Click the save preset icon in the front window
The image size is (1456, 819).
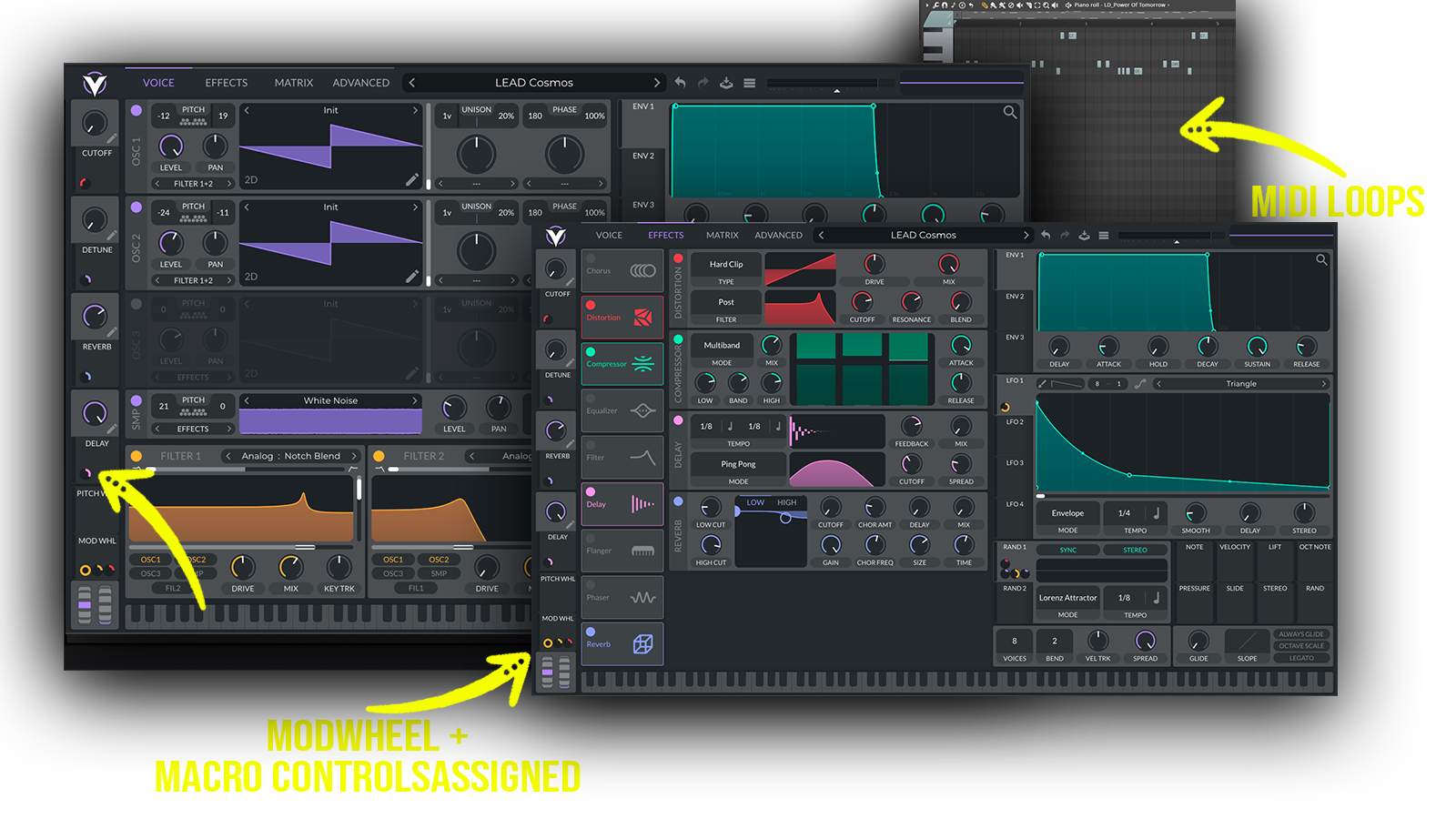[1084, 235]
